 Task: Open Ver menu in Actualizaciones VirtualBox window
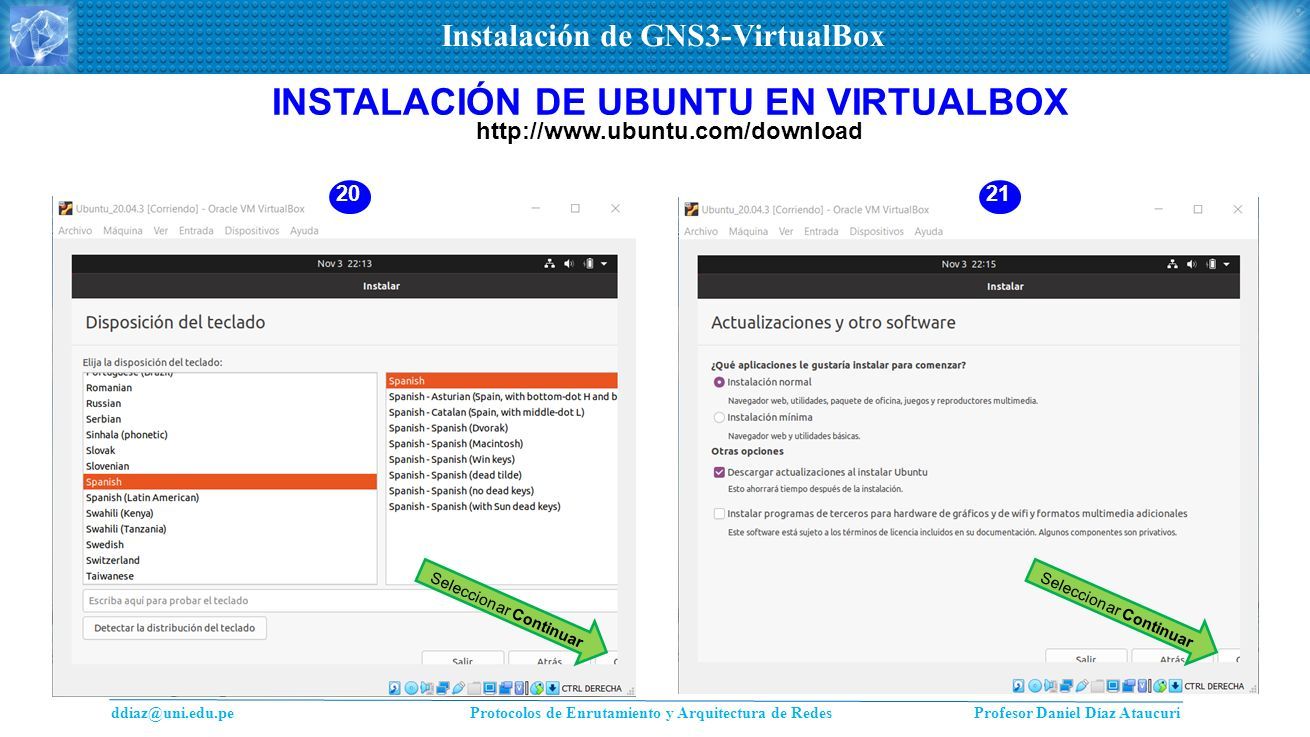click(x=786, y=231)
